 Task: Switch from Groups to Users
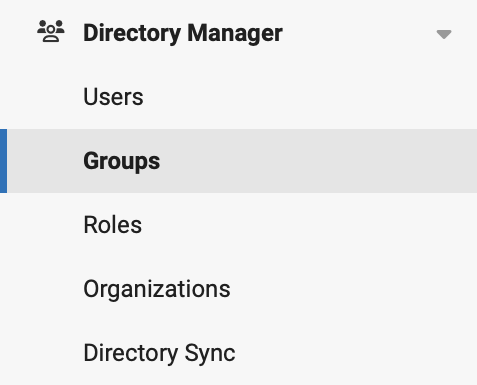(113, 97)
